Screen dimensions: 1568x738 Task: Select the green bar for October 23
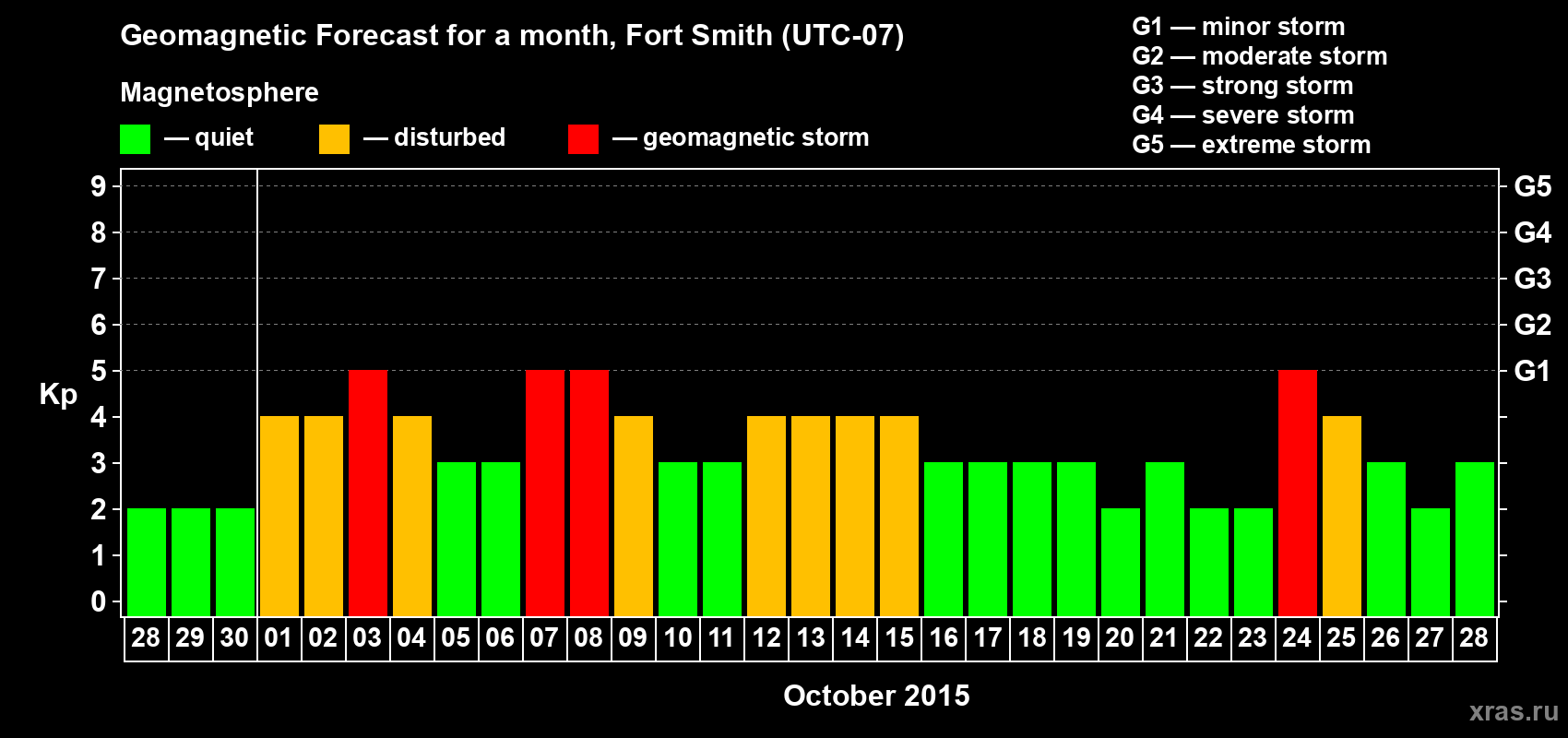point(1253,563)
